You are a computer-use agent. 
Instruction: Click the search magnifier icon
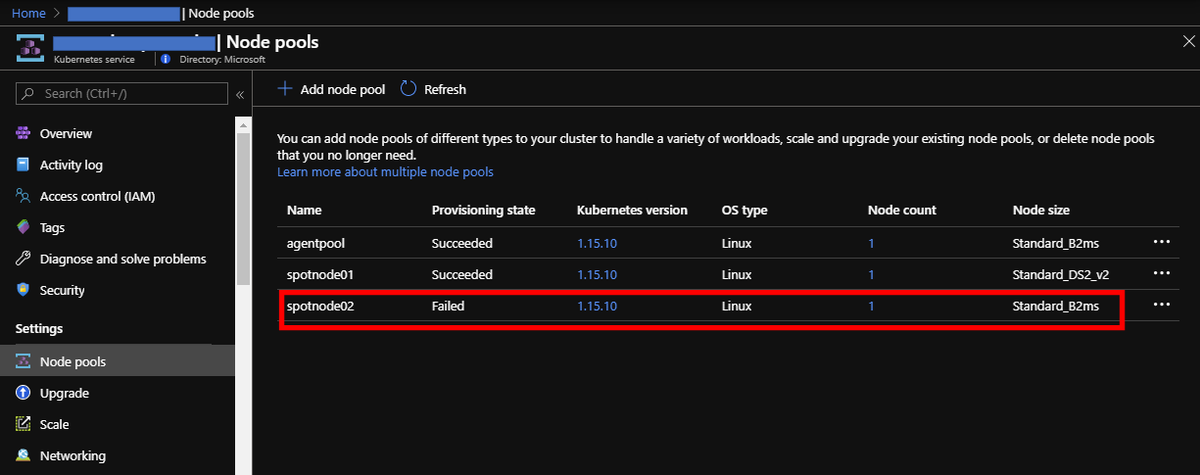(x=30, y=94)
